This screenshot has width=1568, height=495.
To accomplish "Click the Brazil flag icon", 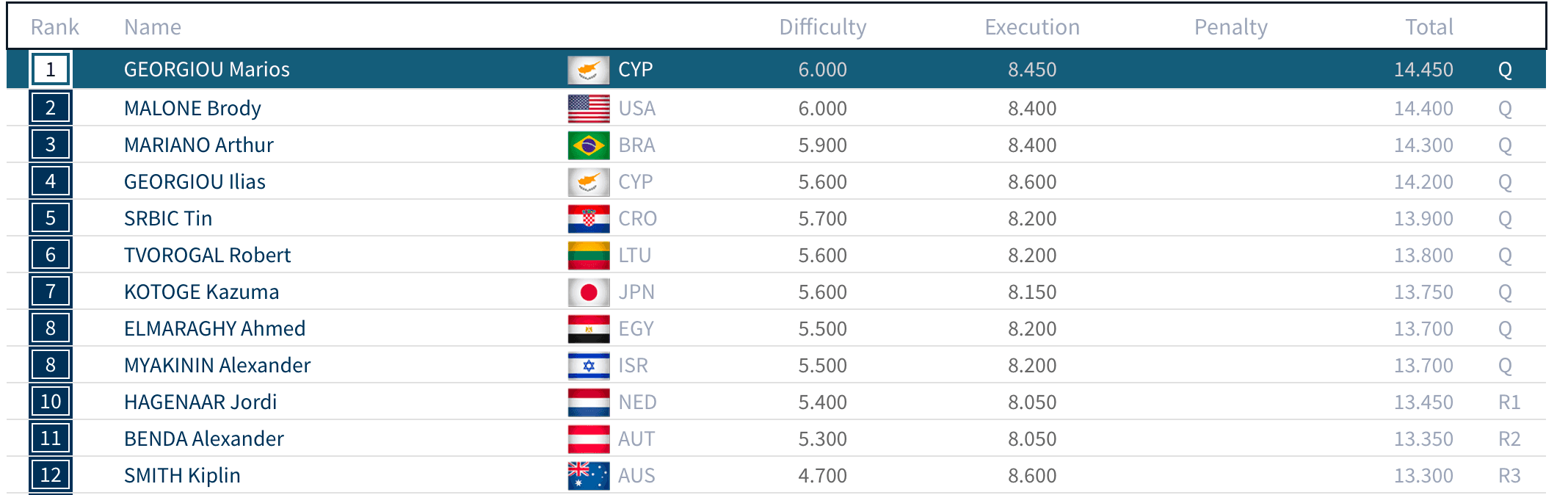I will pyautogui.click(x=588, y=145).
